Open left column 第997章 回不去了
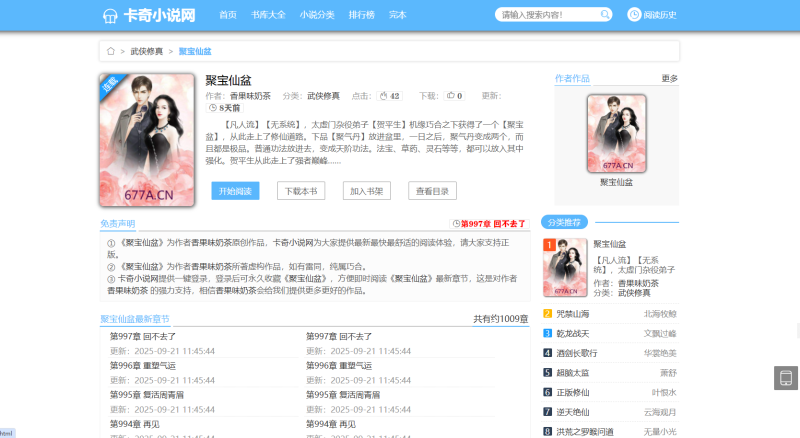This screenshot has width=800, height=438. pos(143,336)
